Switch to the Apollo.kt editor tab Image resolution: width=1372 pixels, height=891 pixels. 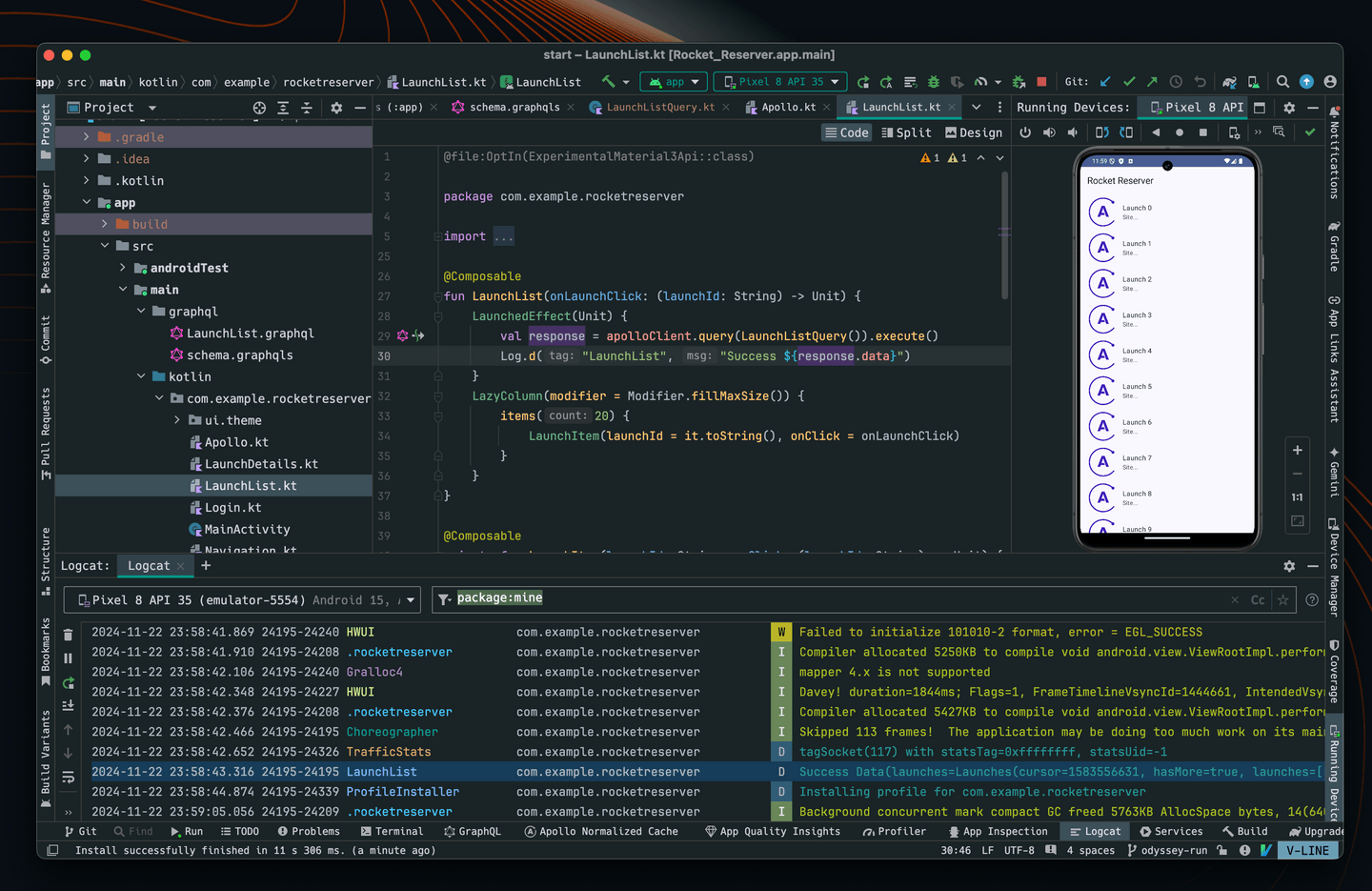(x=784, y=108)
